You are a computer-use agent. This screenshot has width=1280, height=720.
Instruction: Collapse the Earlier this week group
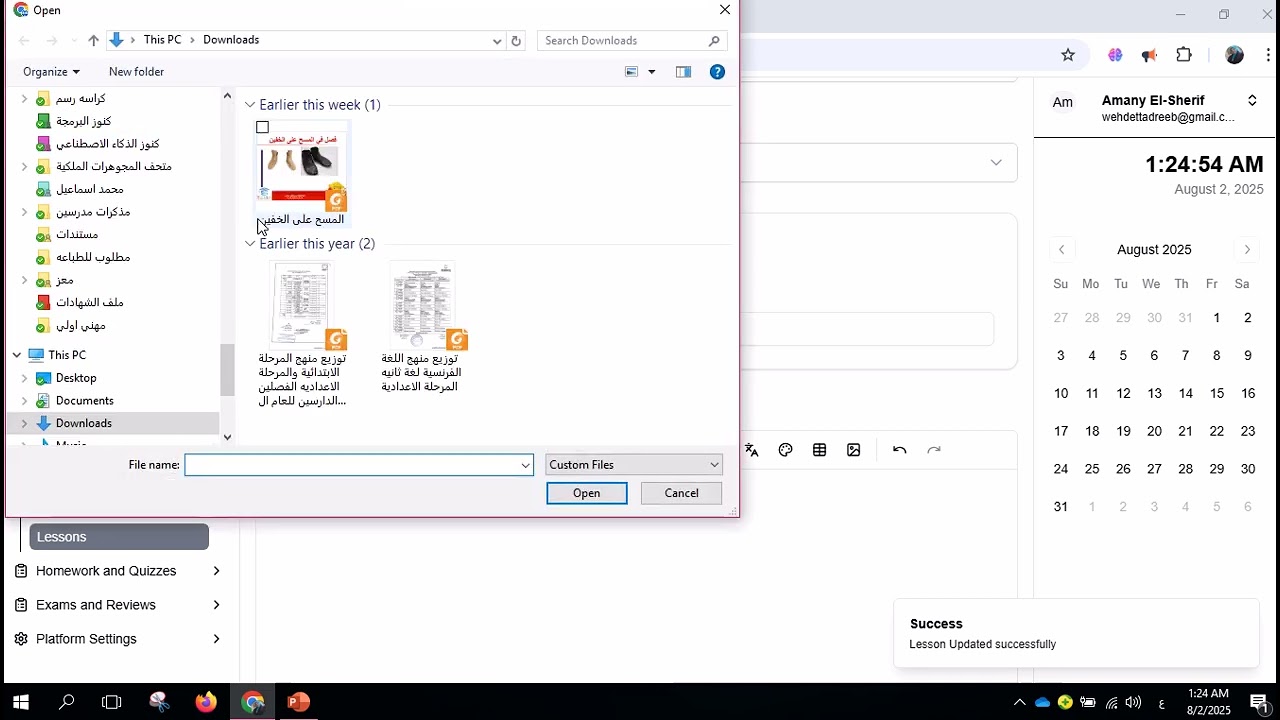[x=250, y=105]
